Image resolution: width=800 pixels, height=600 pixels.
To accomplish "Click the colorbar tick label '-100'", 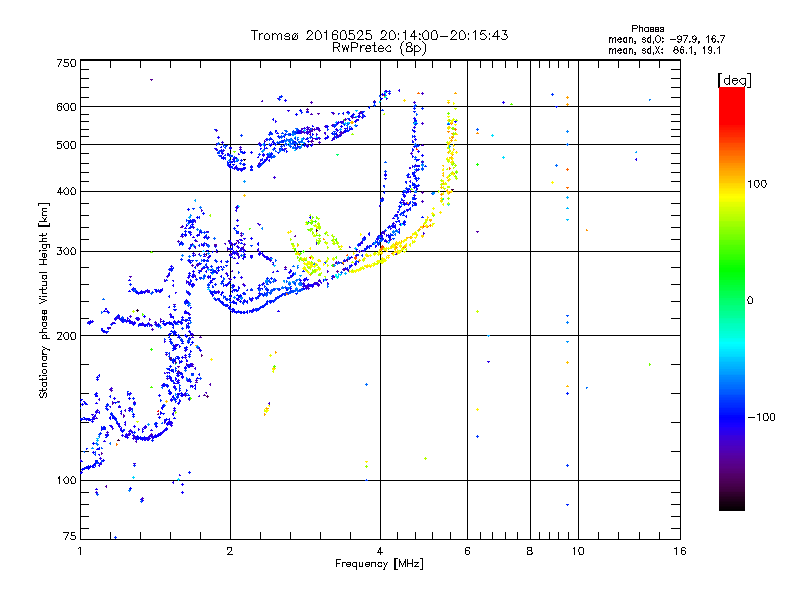I will pyautogui.click(x=762, y=417).
